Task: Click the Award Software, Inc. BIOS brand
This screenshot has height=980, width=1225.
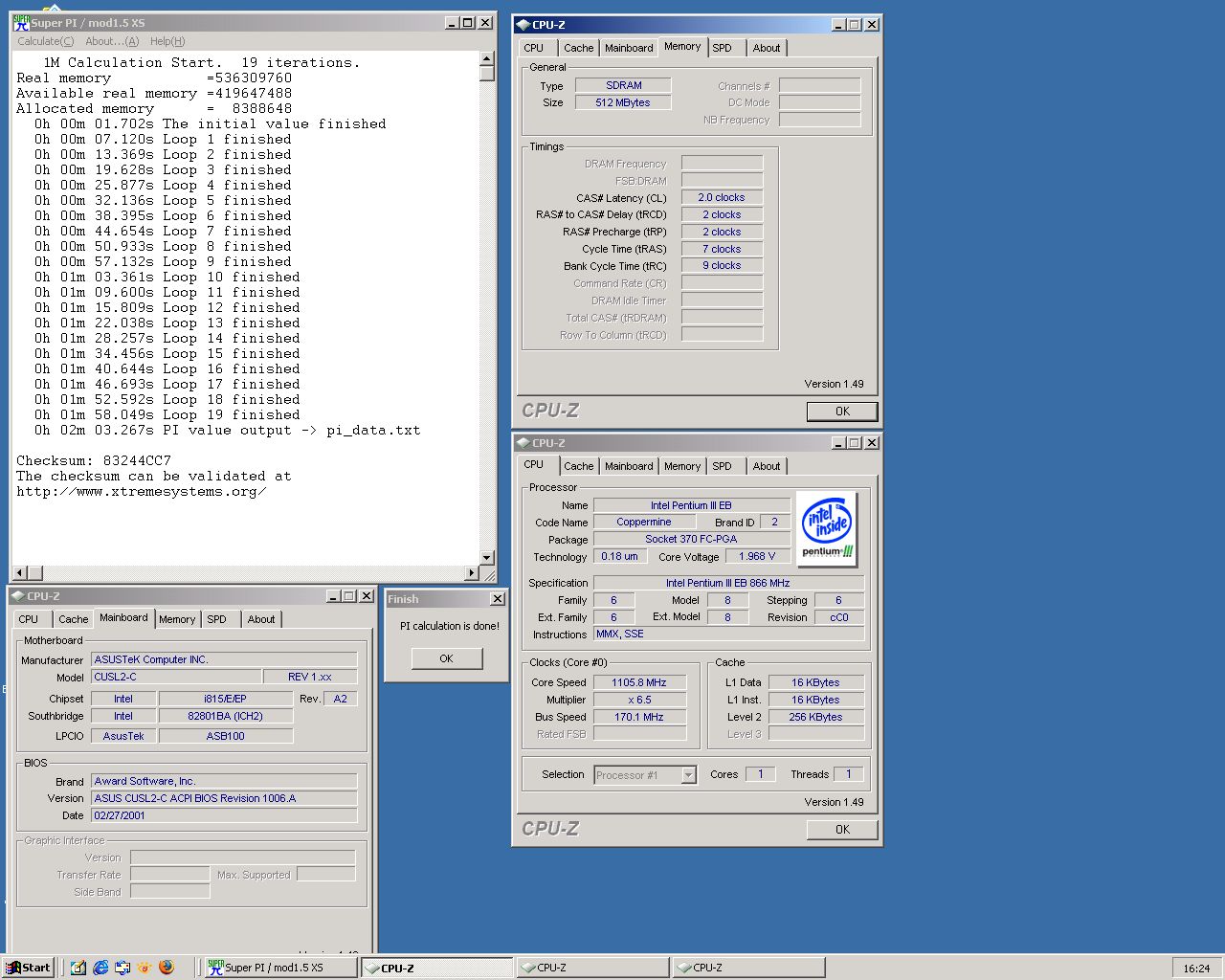Action: tap(224, 781)
